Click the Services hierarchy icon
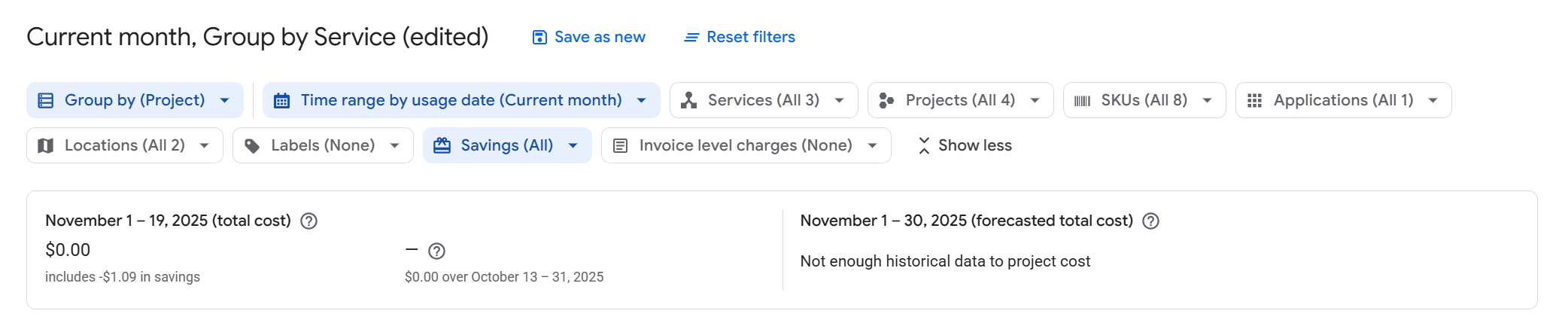The image size is (1568, 329). coord(688,100)
